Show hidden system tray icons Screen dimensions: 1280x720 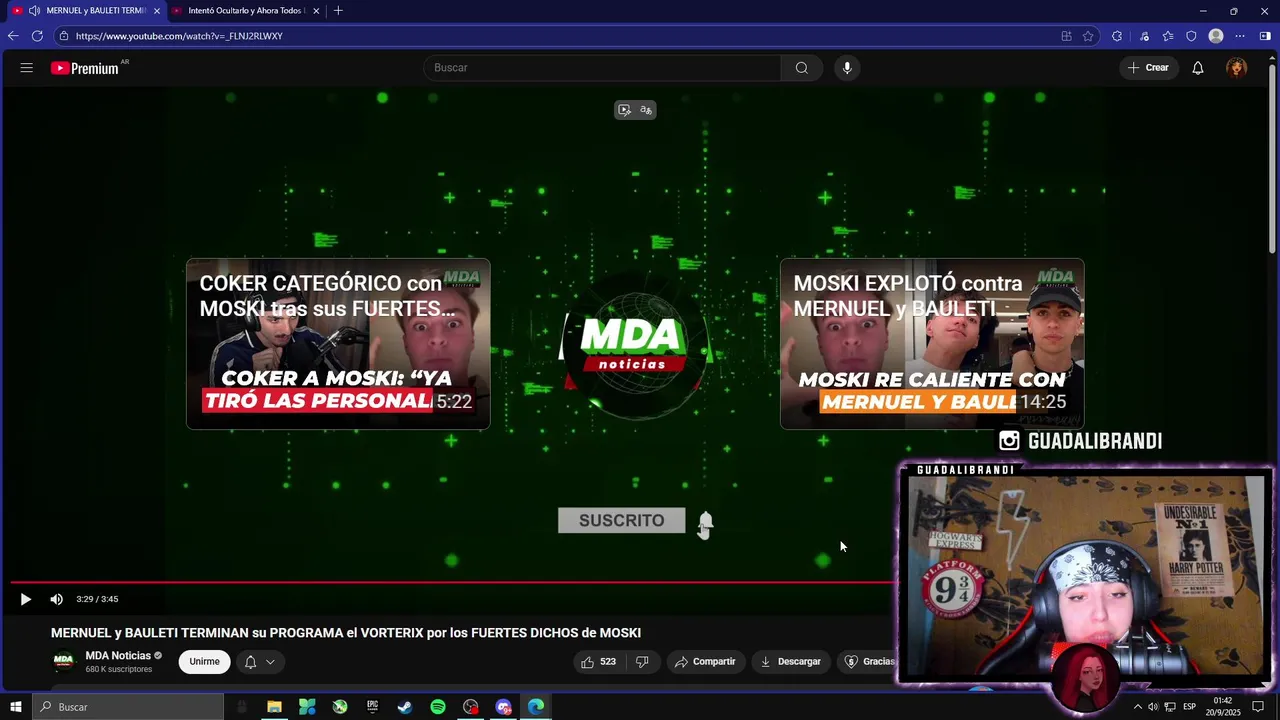point(1137,707)
